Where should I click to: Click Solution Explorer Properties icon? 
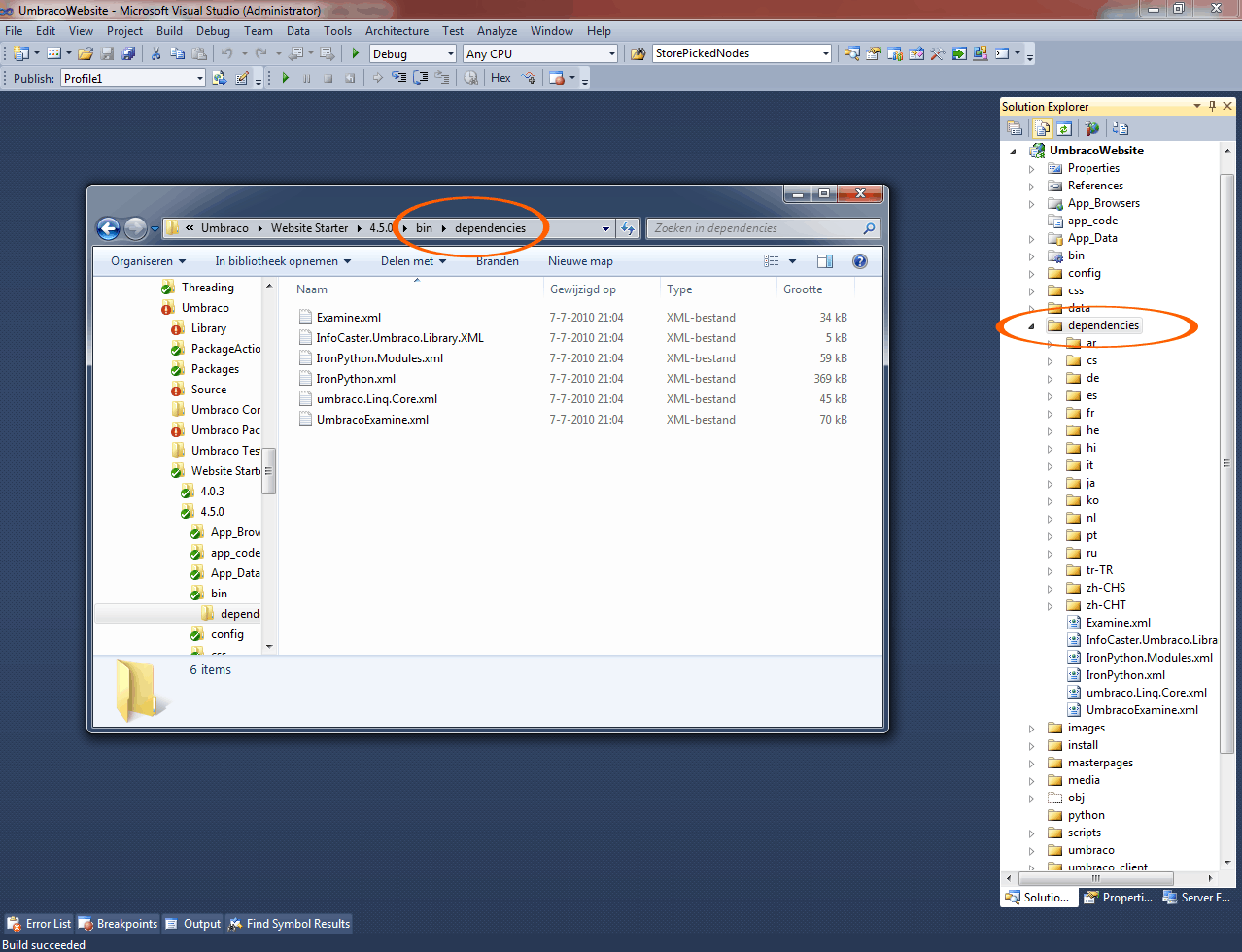click(x=1016, y=128)
